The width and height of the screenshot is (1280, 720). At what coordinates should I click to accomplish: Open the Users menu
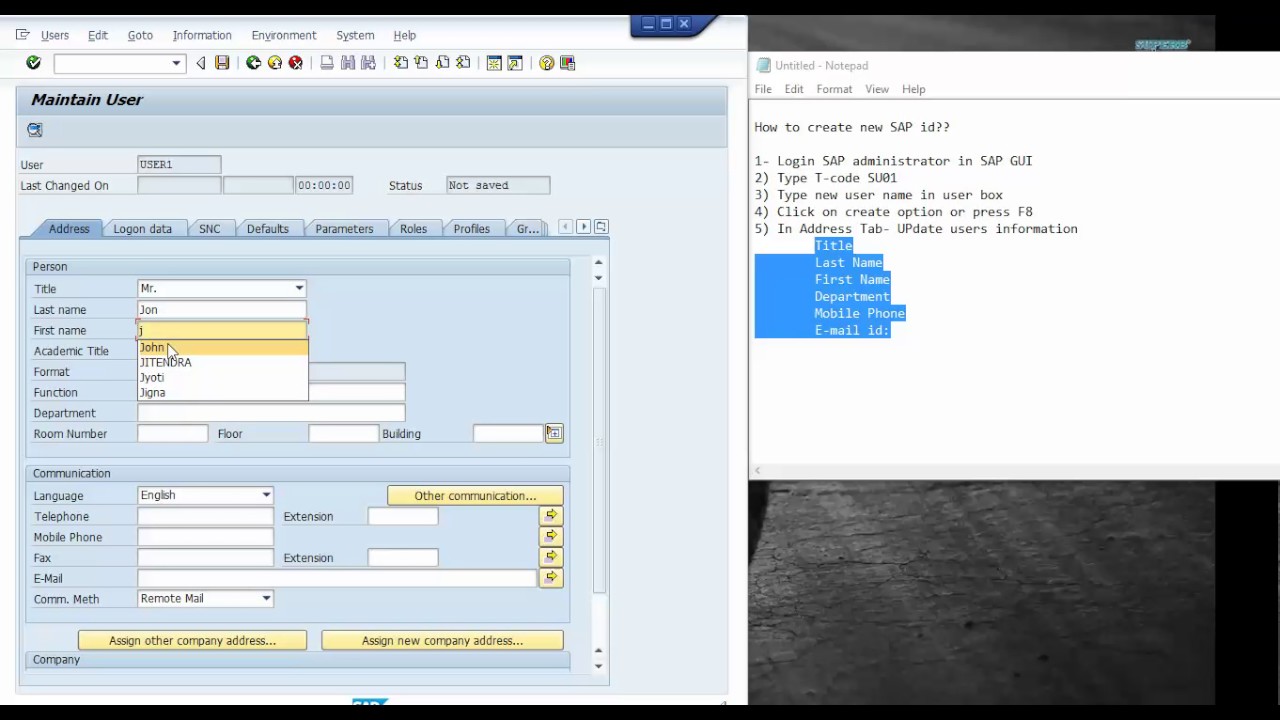point(55,35)
